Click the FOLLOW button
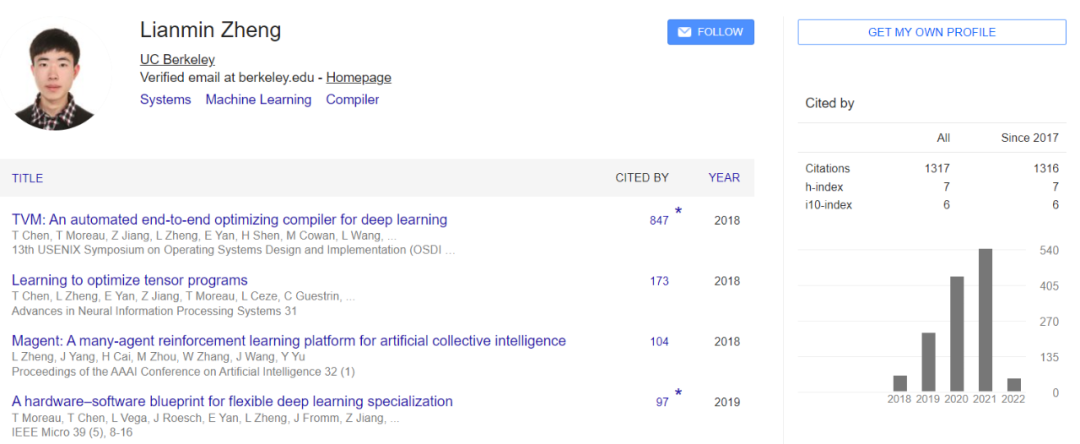The width and height of the screenshot is (1080, 444). [x=710, y=32]
